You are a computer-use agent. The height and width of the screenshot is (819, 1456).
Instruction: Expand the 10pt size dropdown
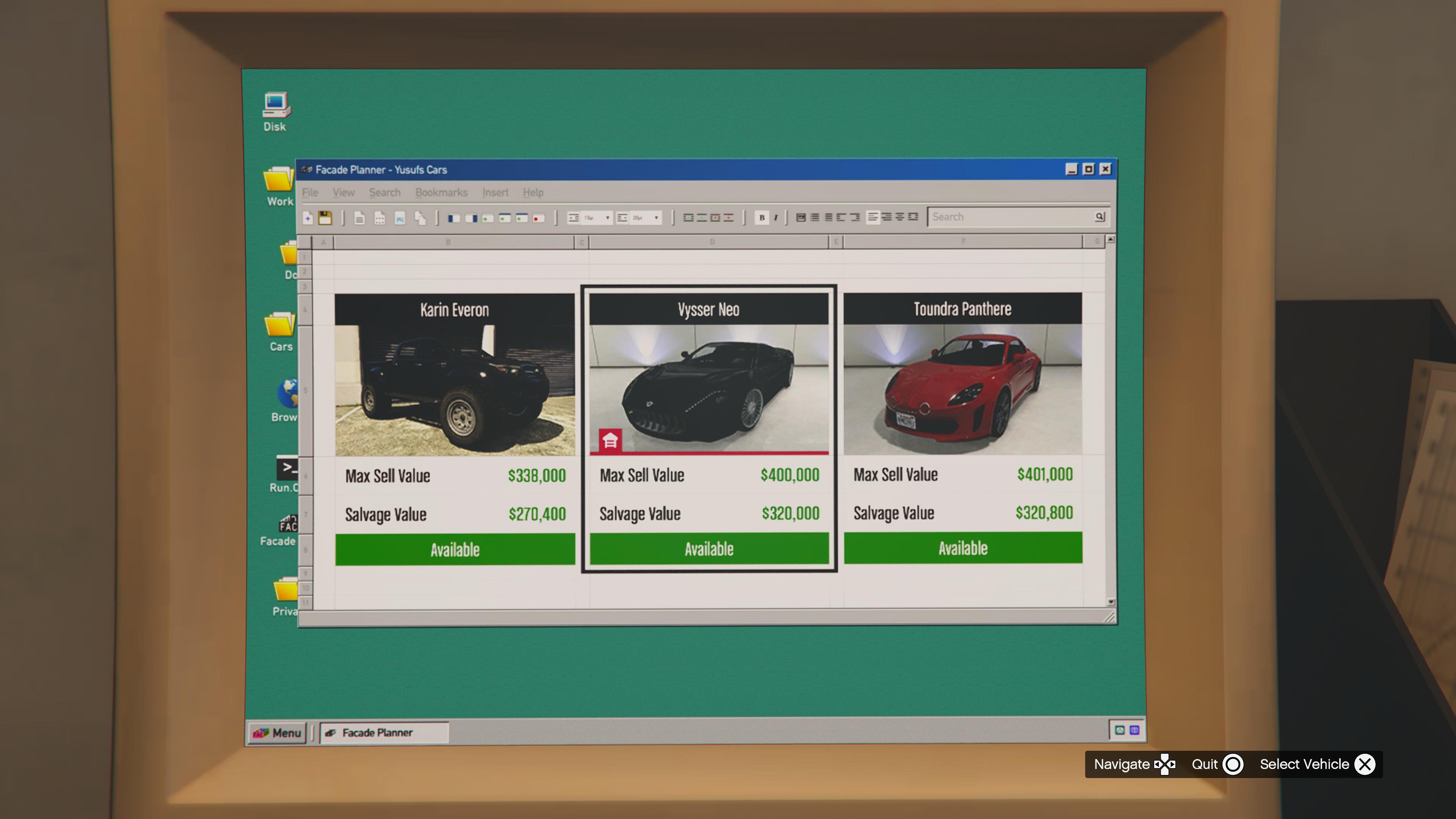[x=607, y=218]
